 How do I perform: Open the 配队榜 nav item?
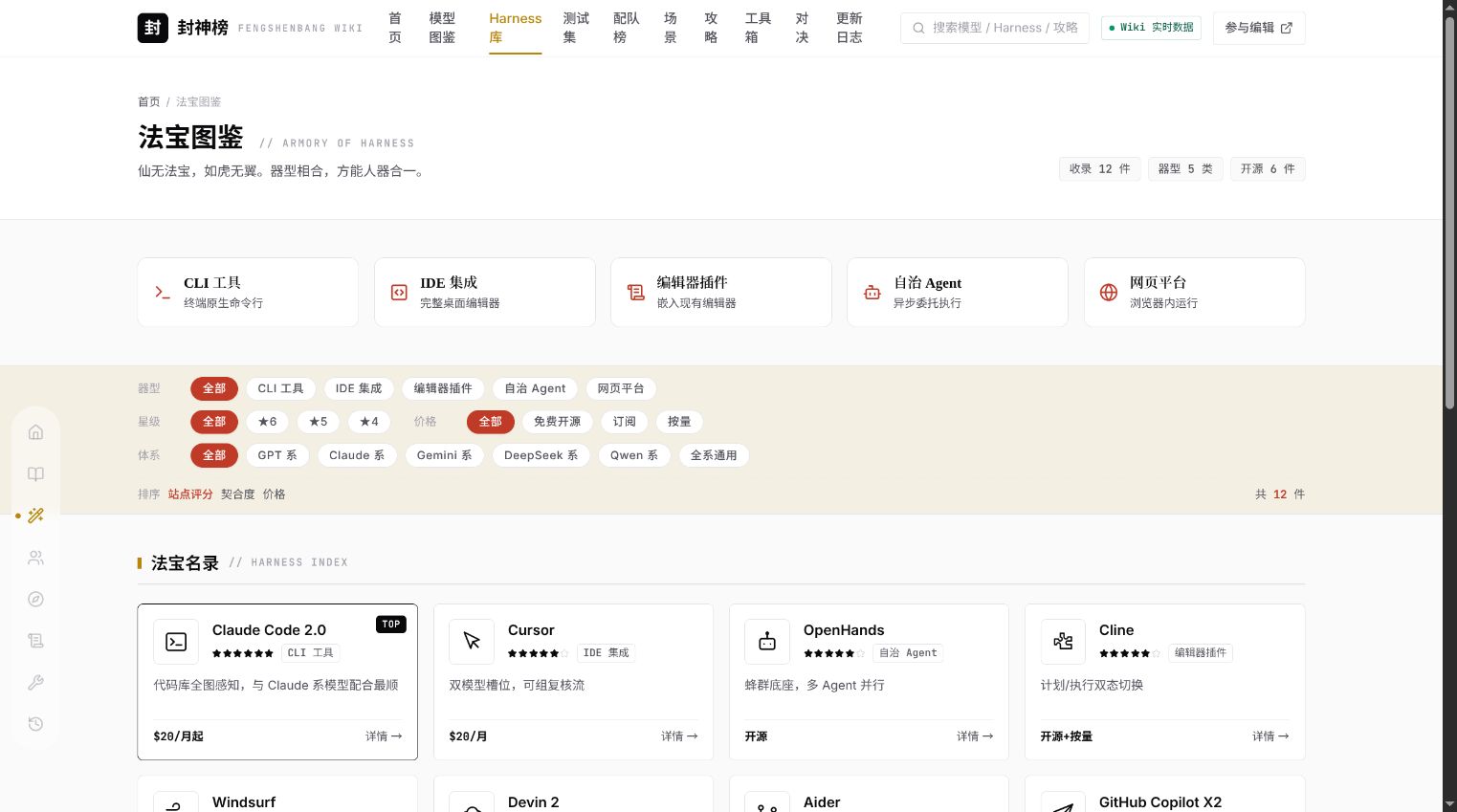[627, 28]
